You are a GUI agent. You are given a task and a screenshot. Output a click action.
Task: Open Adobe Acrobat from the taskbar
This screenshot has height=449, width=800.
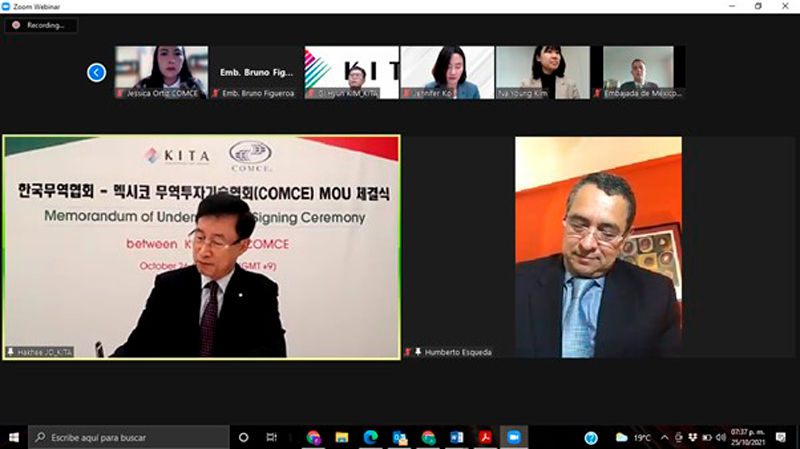click(x=485, y=437)
